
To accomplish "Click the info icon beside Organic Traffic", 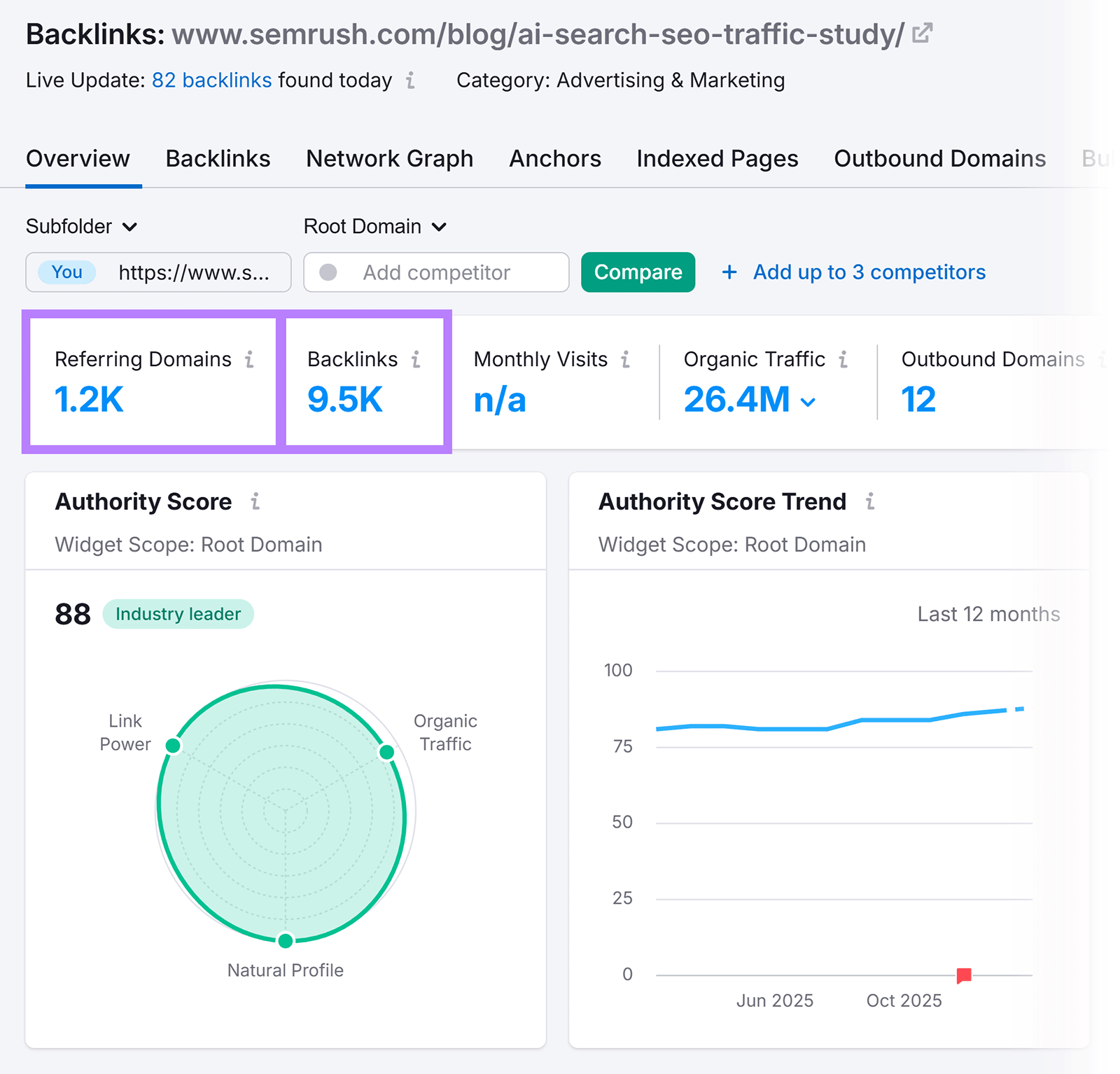I will point(844,359).
